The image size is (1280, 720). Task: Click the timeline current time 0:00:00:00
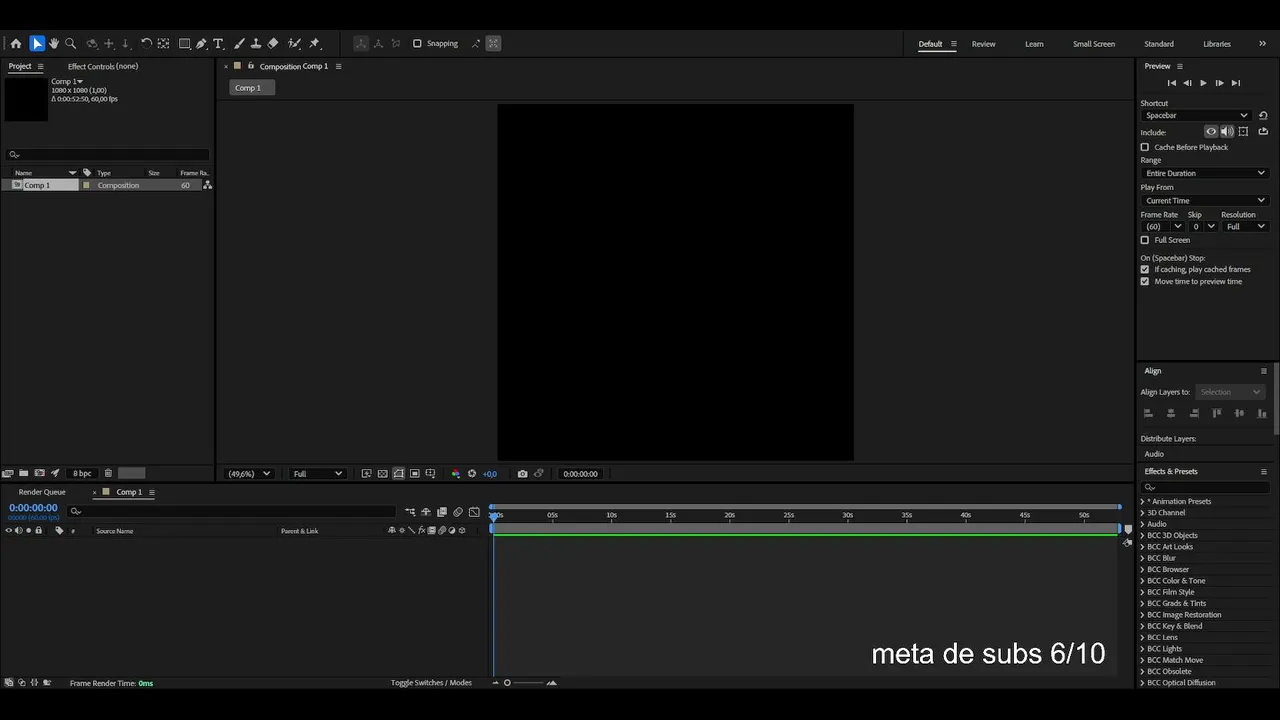tap(33, 508)
